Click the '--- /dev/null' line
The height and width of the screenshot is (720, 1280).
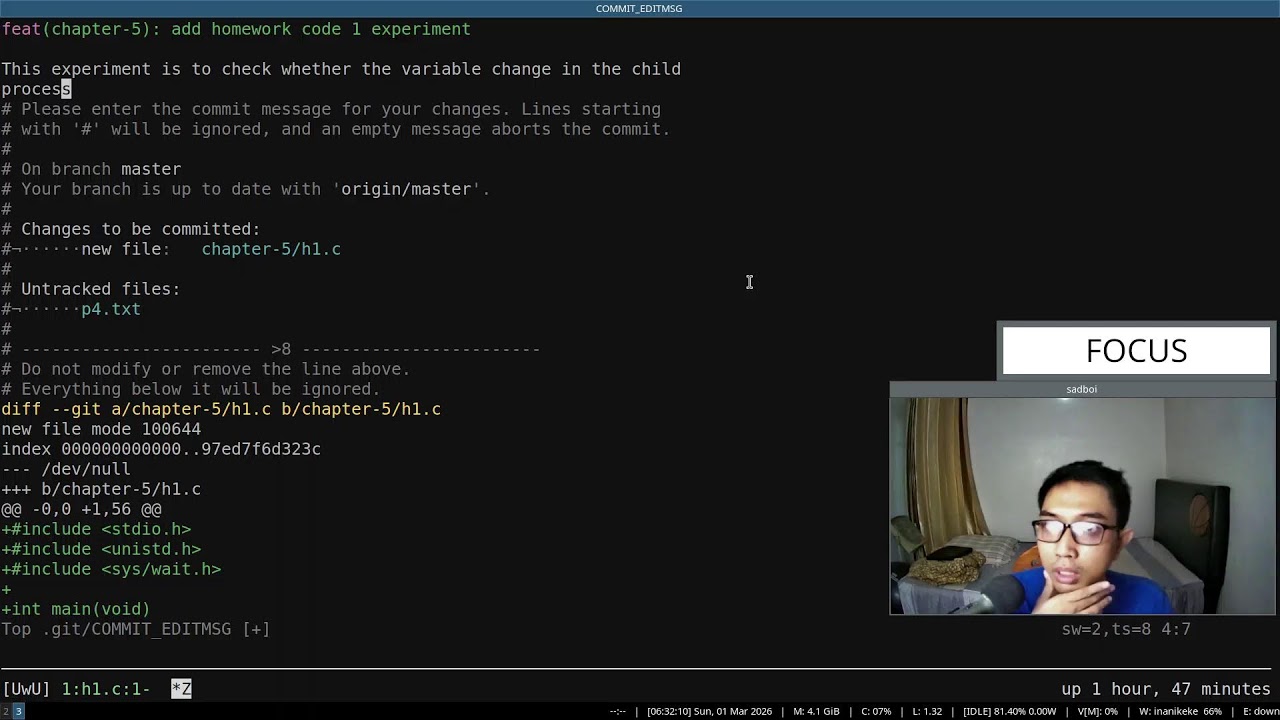point(66,469)
